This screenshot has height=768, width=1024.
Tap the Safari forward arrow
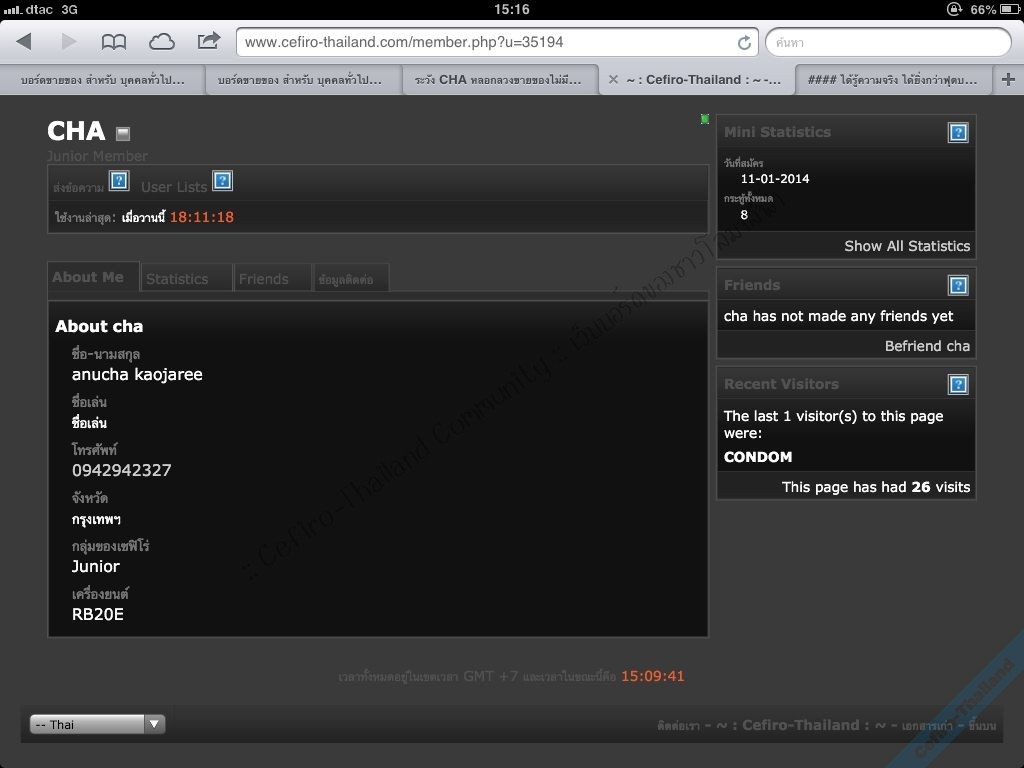coord(68,42)
